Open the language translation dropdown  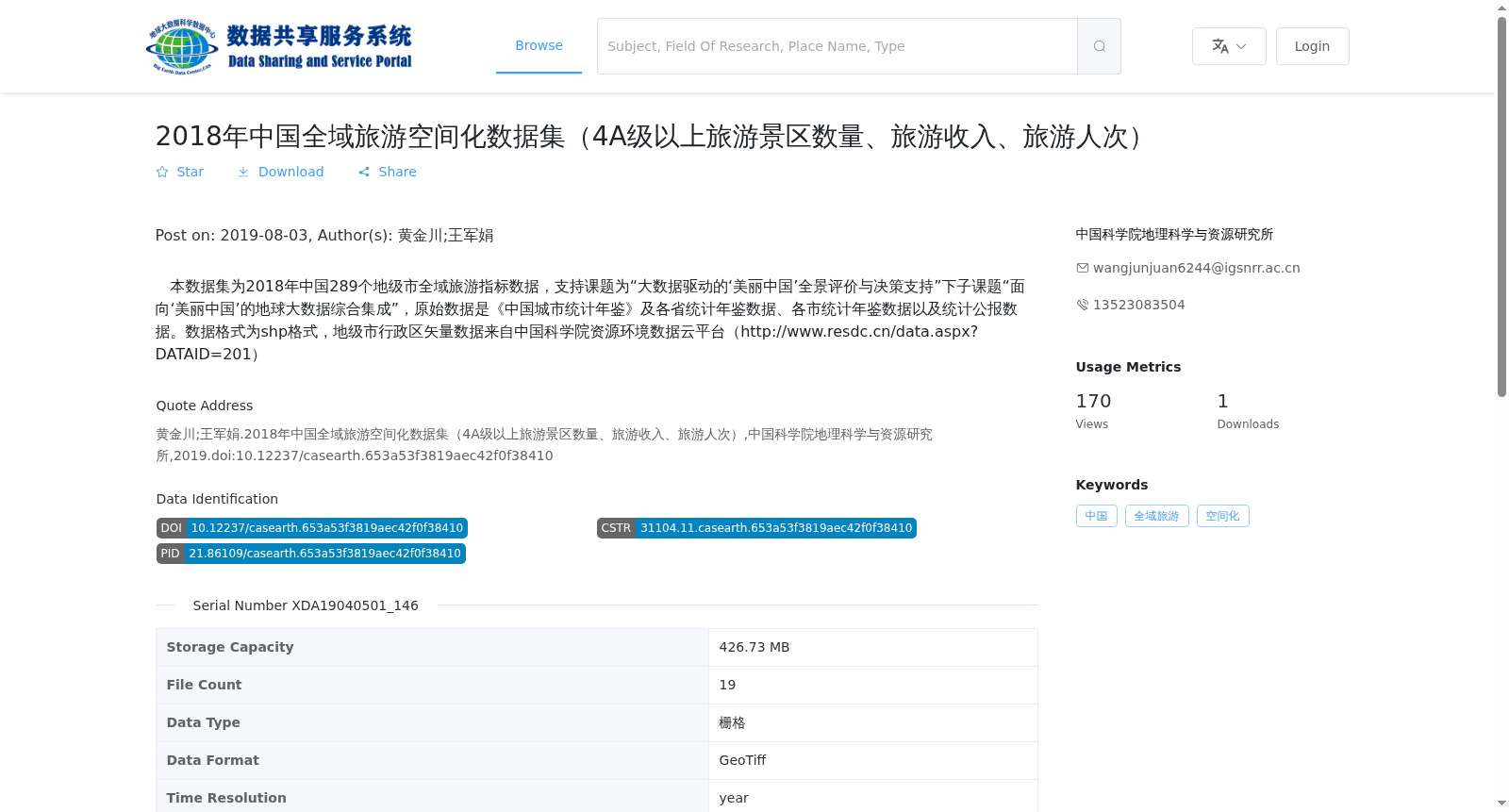[x=1229, y=46]
